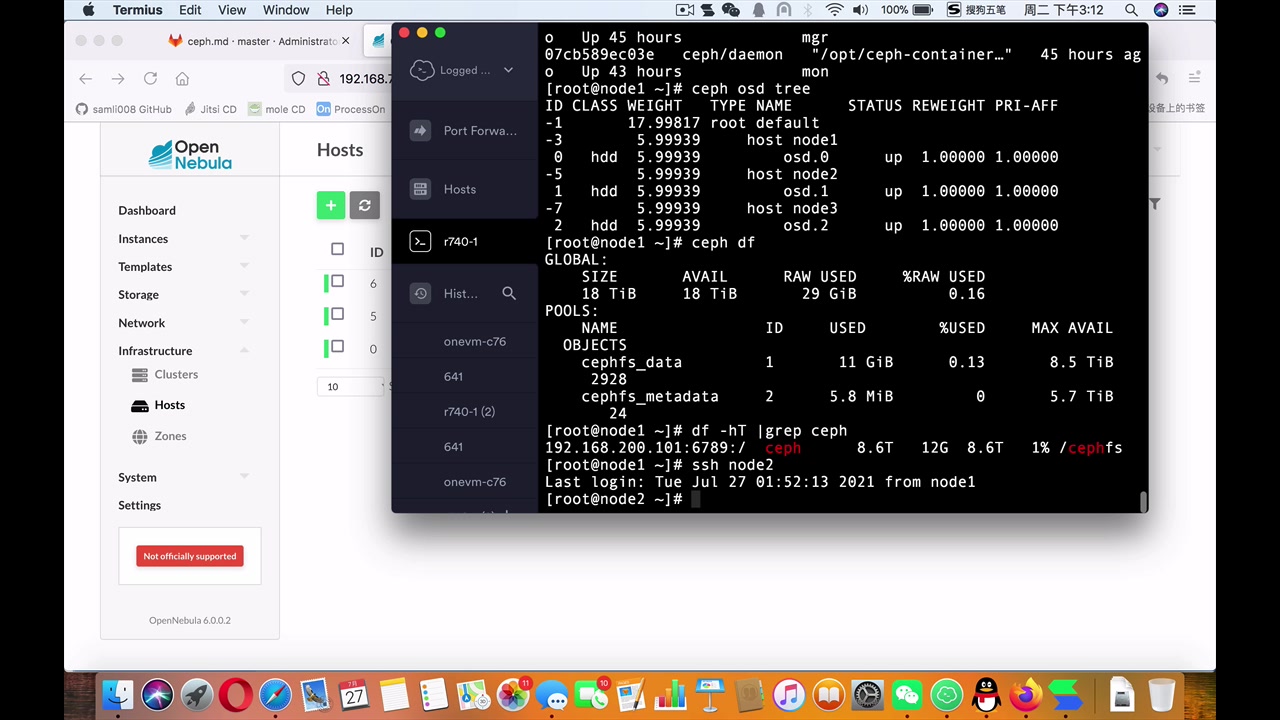Image resolution: width=1280 pixels, height=720 pixels.
Task: Click the filter funnel icon in OpenNebula
Action: tap(1154, 204)
